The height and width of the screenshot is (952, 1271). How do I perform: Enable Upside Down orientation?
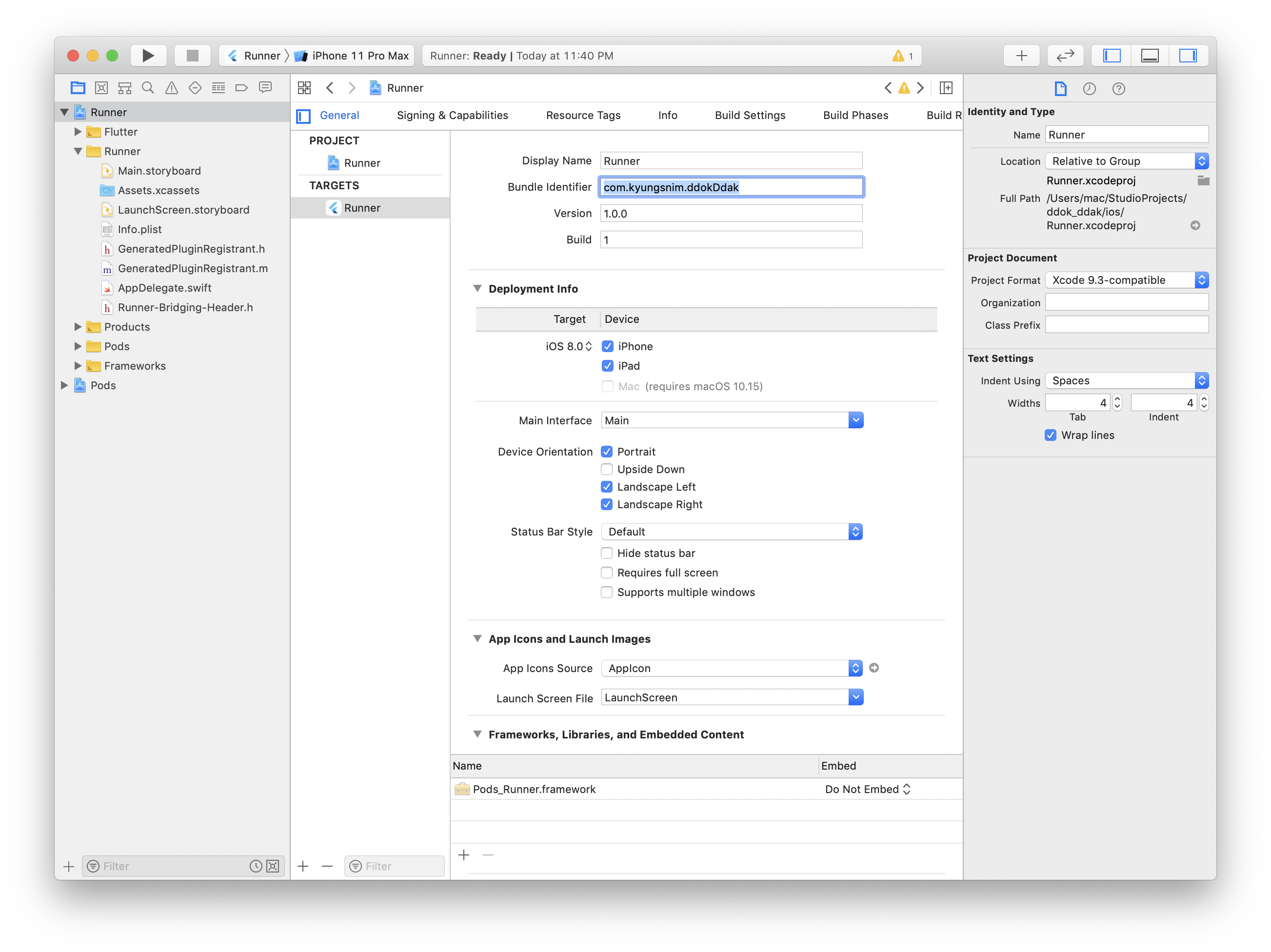pyautogui.click(x=607, y=469)
